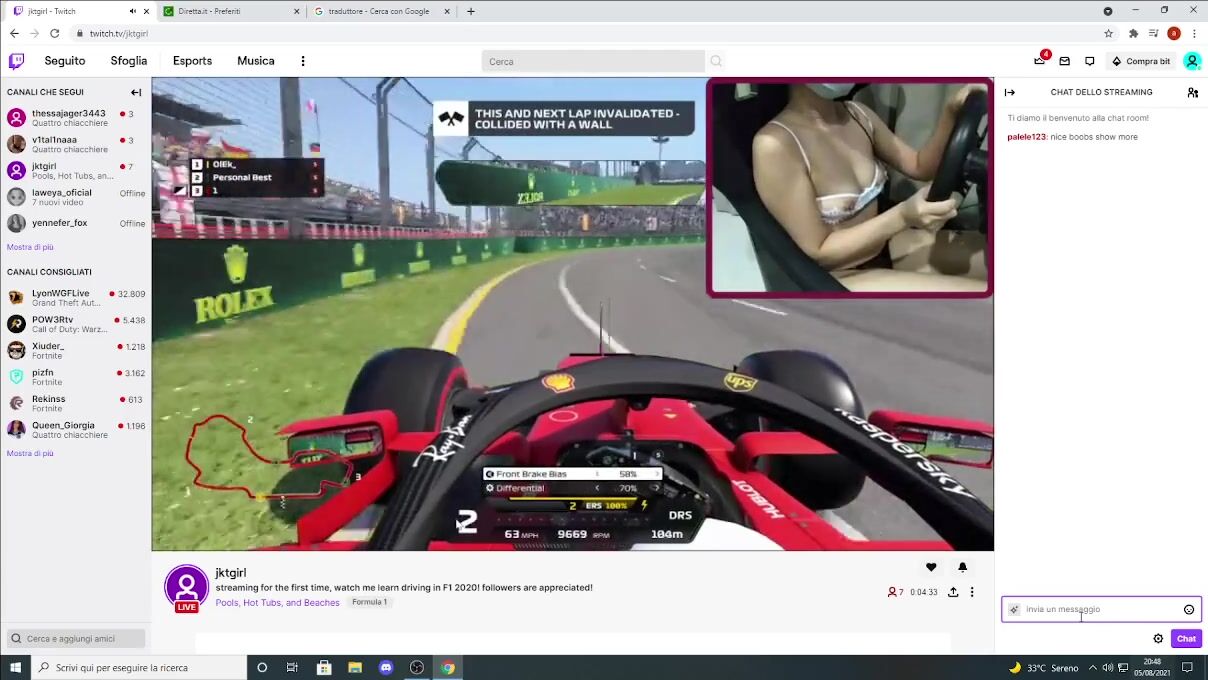Open the inbox envelope icon
The image size is (1208, 680).
point(1065,61)
